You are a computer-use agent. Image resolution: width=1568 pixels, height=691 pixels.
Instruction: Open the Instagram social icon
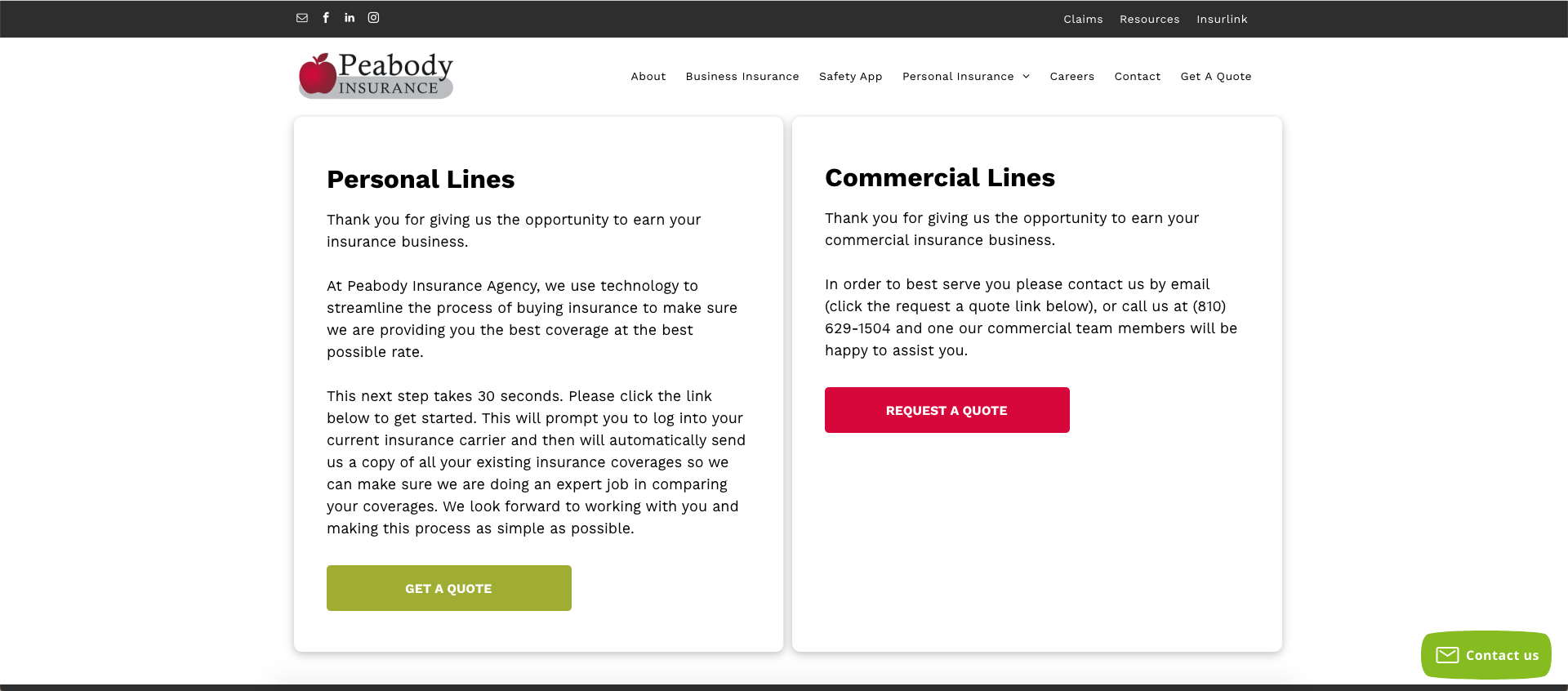(x=373, y=18)
